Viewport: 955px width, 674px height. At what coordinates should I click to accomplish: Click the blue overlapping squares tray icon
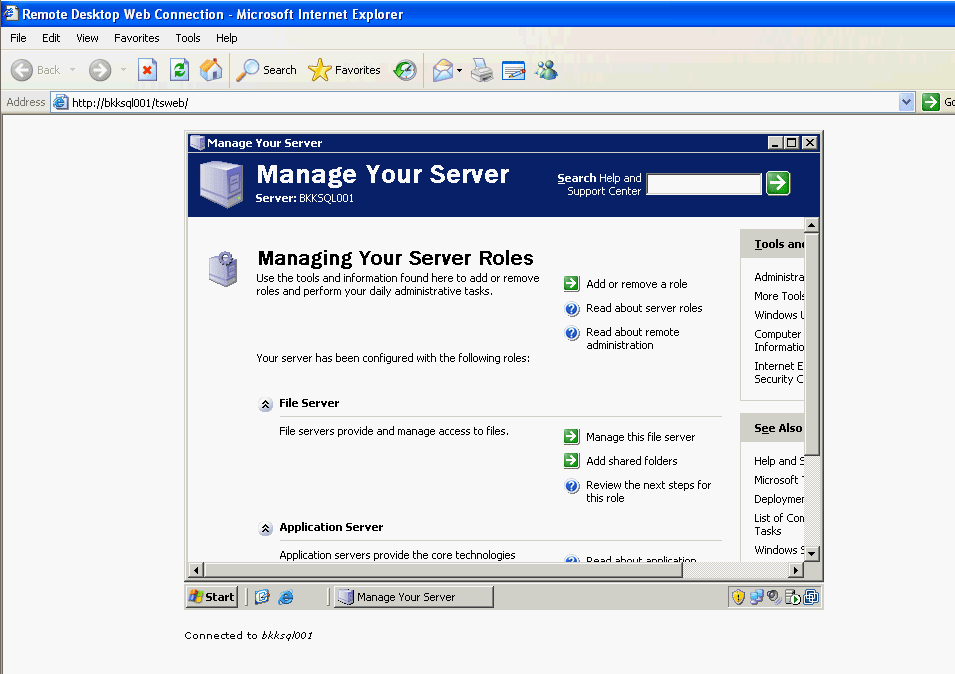811,597
